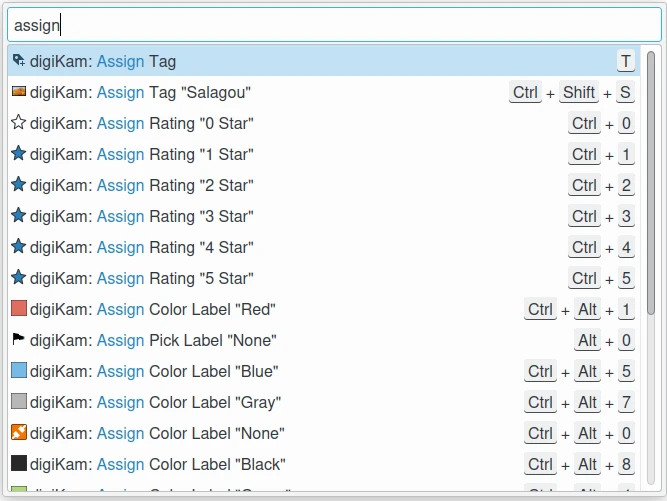This screenshot has height=501, width=667.
Task: Click the search field containing "assign"
Action: pyautogui.click(x=333, y=25)
